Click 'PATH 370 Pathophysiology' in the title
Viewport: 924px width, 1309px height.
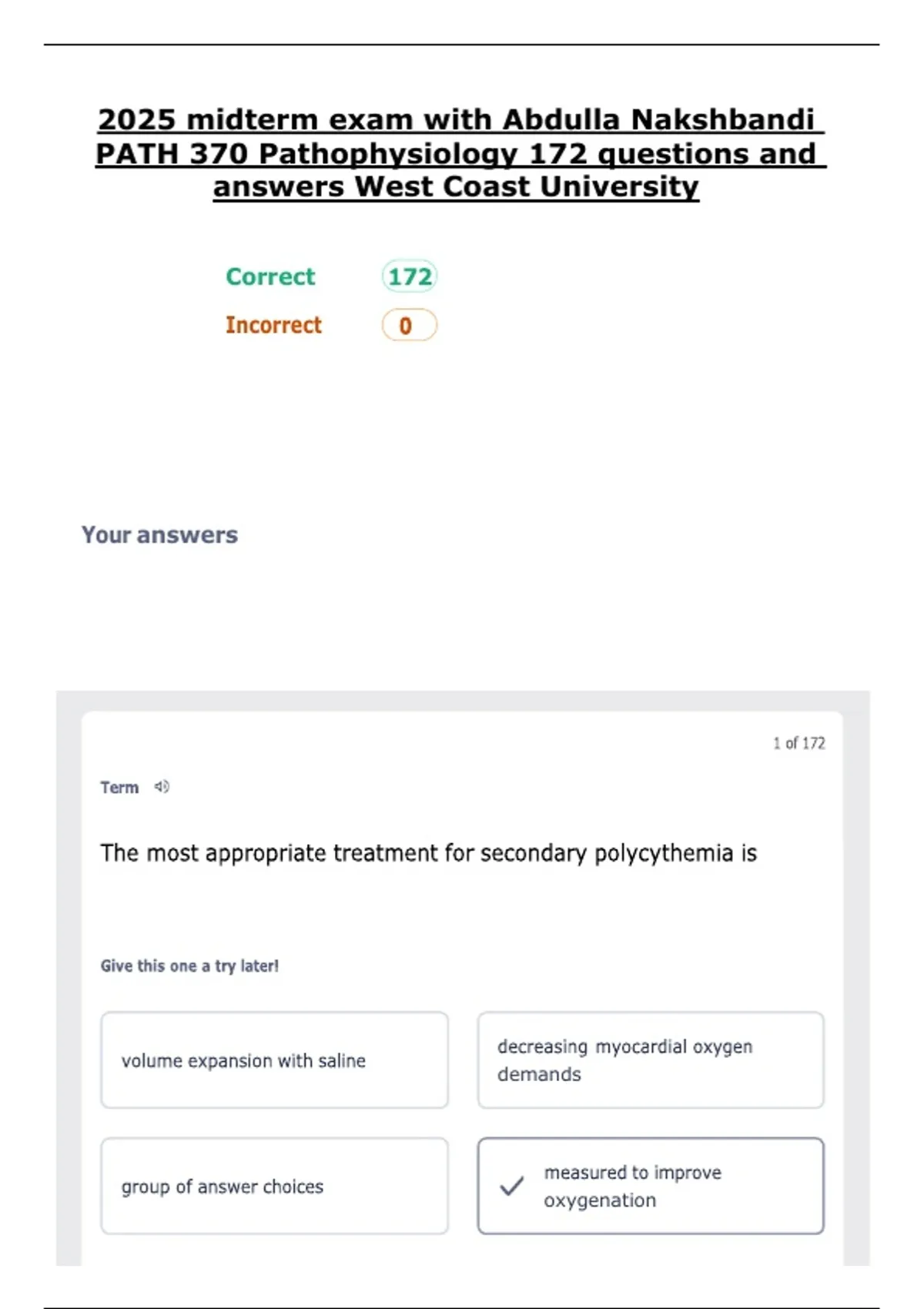tap(307, 154)
